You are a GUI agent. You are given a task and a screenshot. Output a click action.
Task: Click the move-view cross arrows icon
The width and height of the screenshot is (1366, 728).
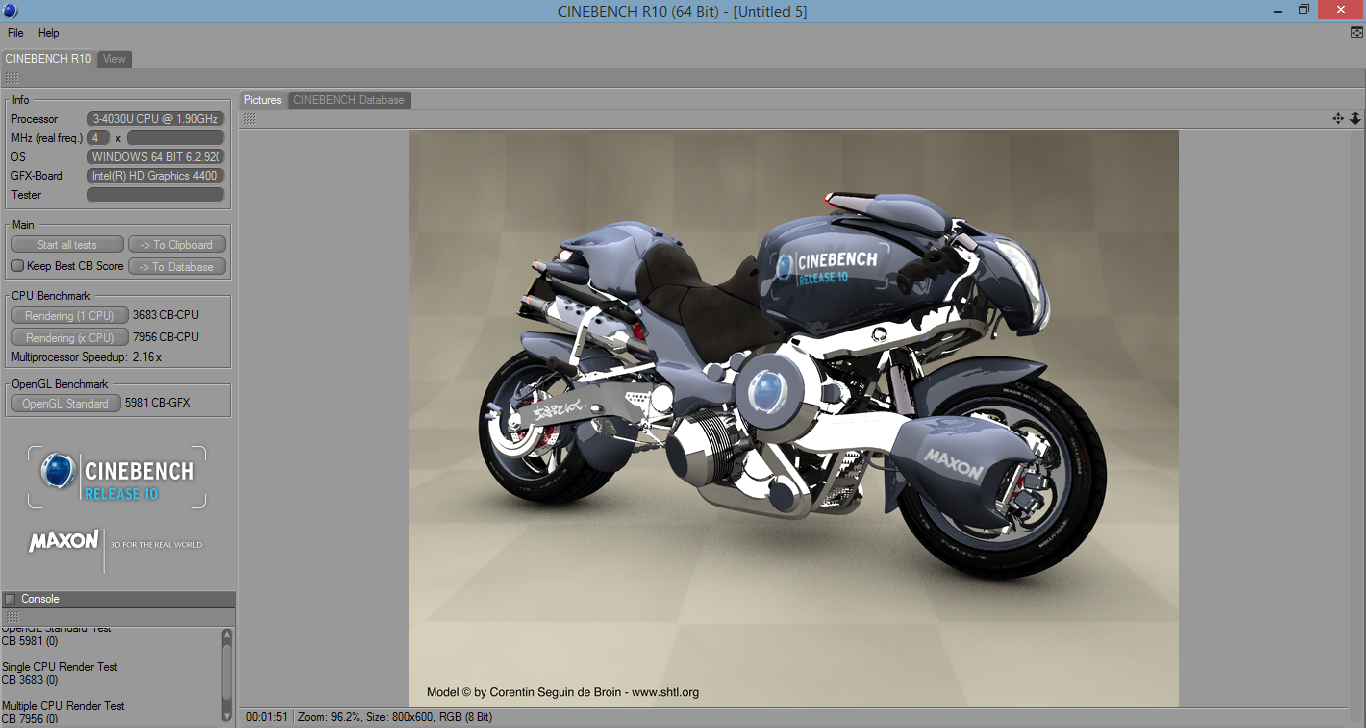(1338, 118)
